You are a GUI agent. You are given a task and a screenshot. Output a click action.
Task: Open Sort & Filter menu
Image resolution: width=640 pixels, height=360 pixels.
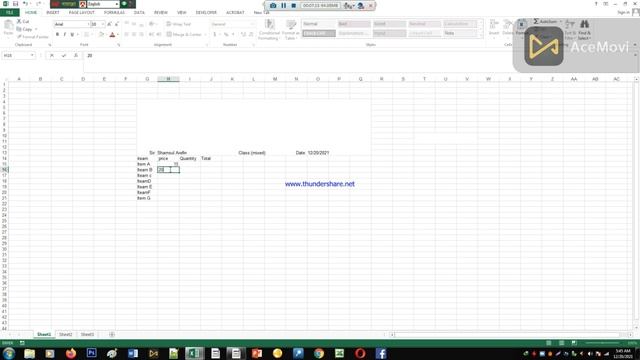(x=570, y=29)
